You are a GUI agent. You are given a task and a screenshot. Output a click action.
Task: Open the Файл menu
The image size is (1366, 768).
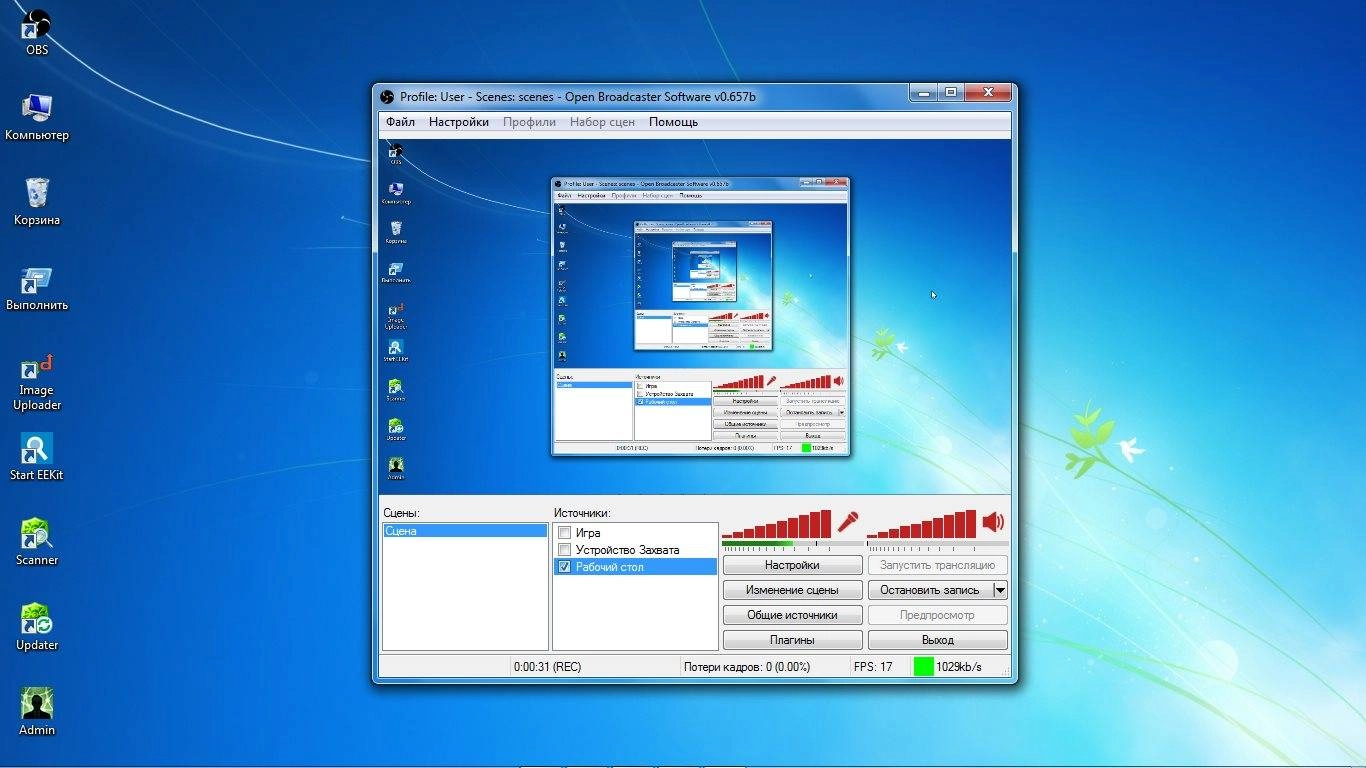400,122
